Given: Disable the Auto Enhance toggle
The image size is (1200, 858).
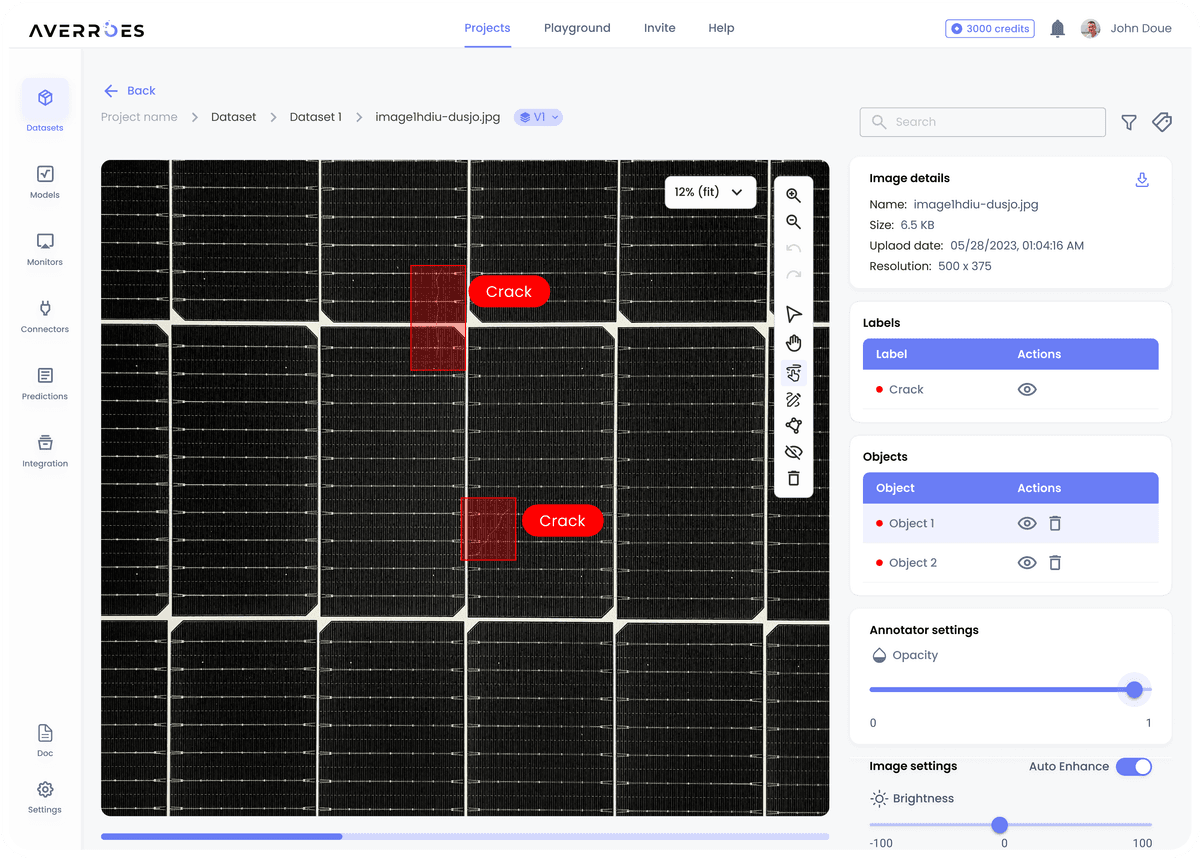Looking at the screenshot, I should 1134,766.
